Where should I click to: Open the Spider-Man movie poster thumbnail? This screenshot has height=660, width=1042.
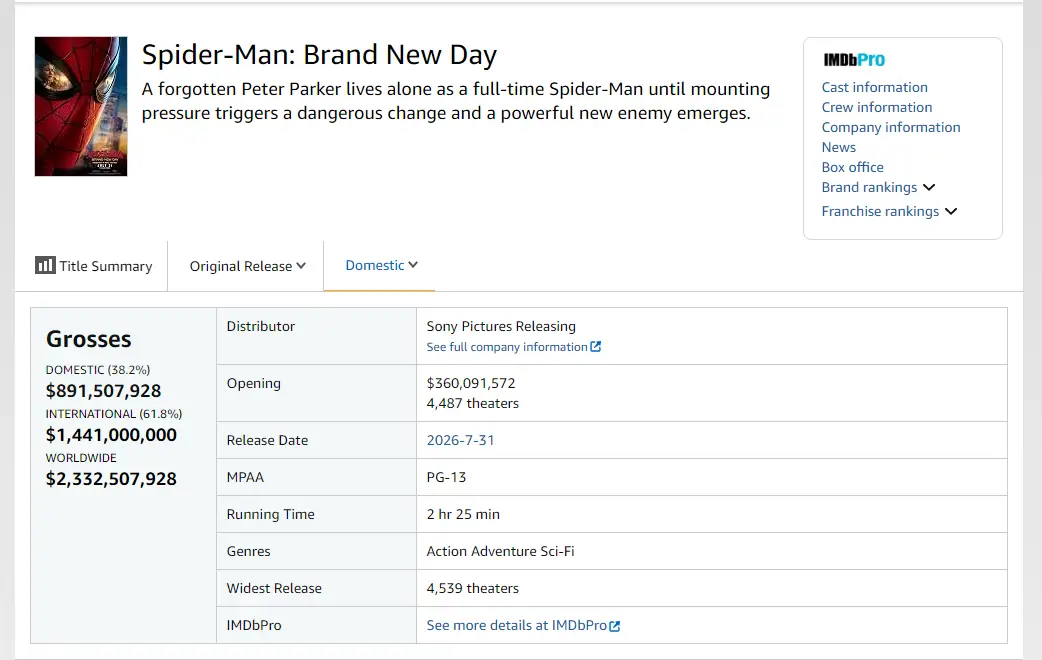(81, 106)
